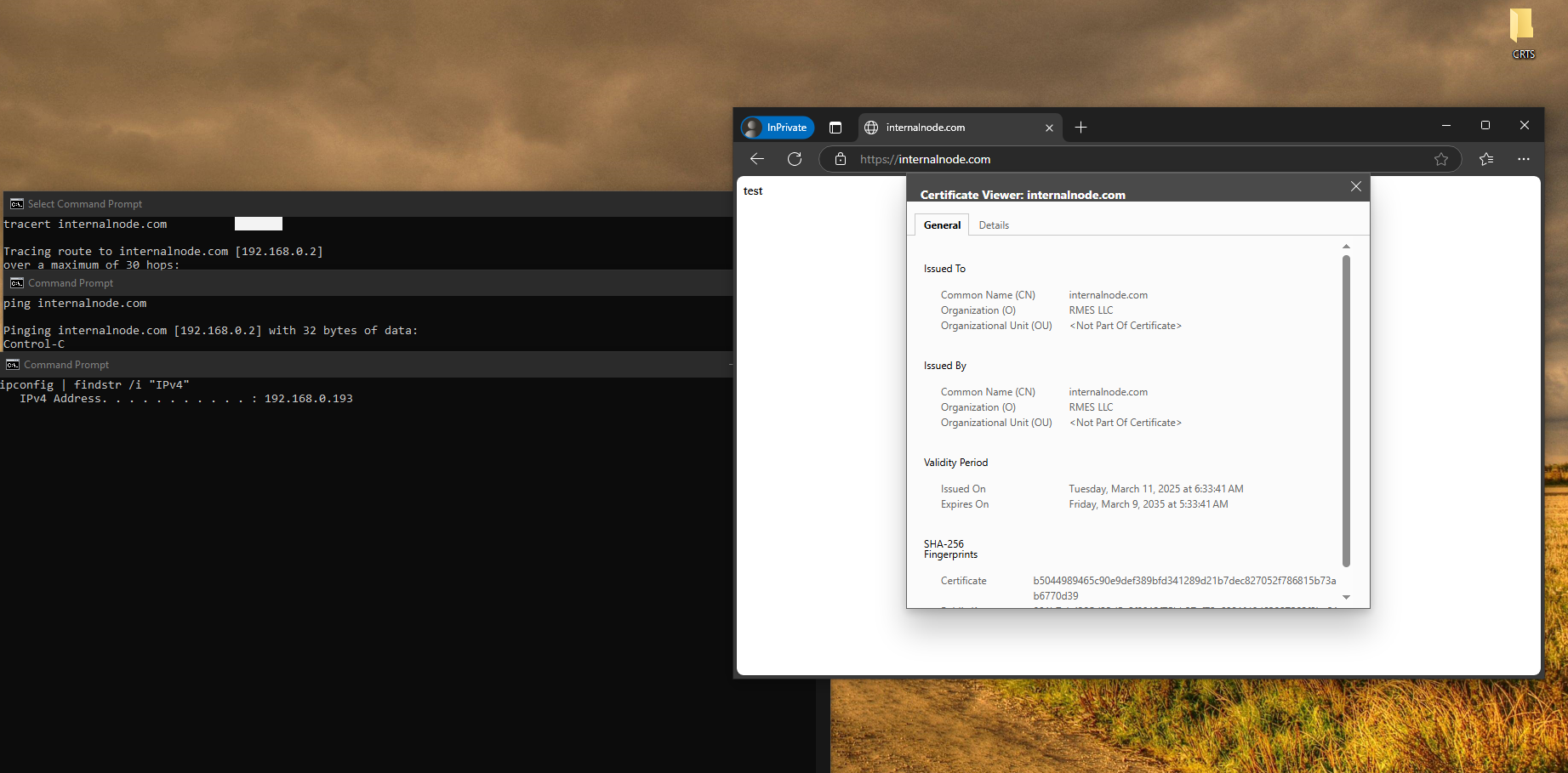Click the certificate viewer scrollbar thumb
1568x773 pixels.
pyautogui.click(x=1346, y=411)
